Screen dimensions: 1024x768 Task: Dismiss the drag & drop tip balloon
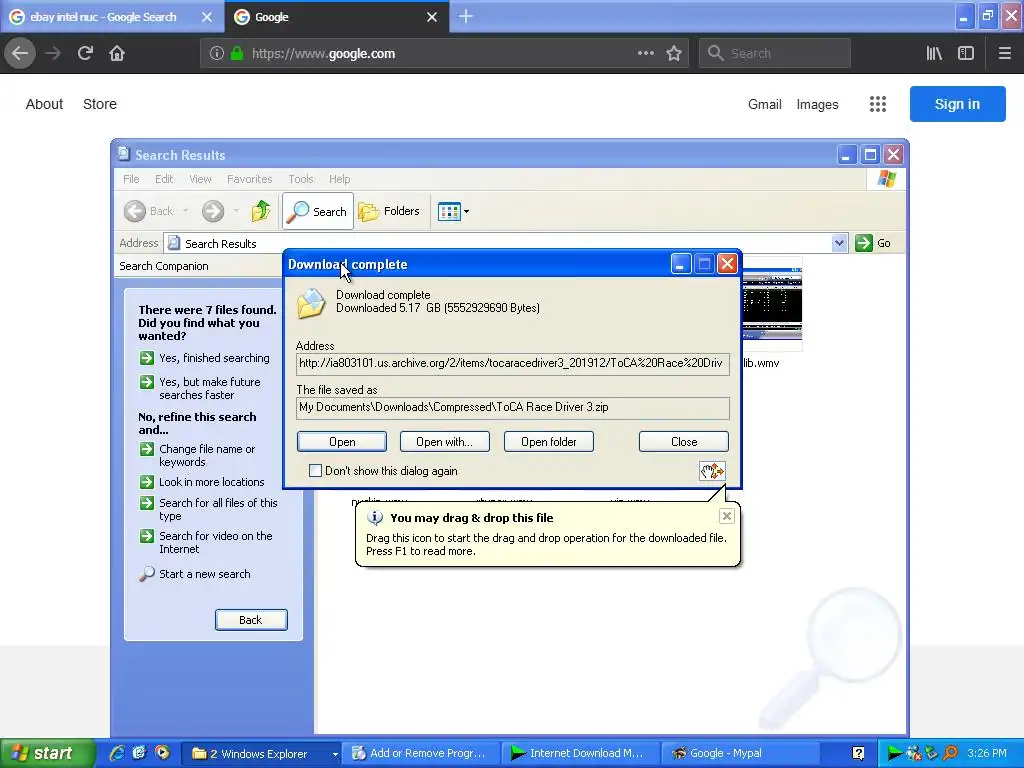point(726,517)
